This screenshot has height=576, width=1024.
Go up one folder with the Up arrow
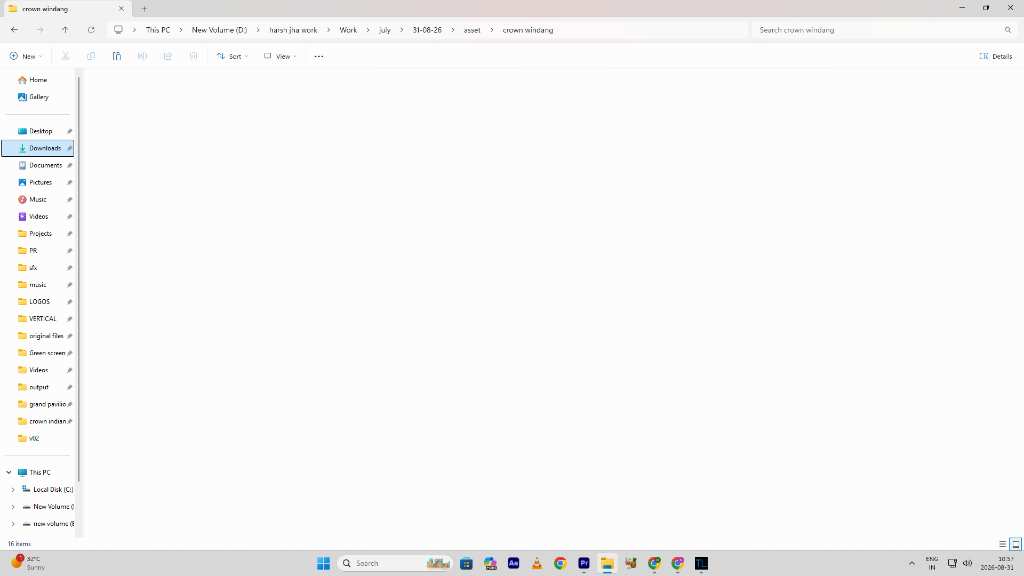click(65, 30)
